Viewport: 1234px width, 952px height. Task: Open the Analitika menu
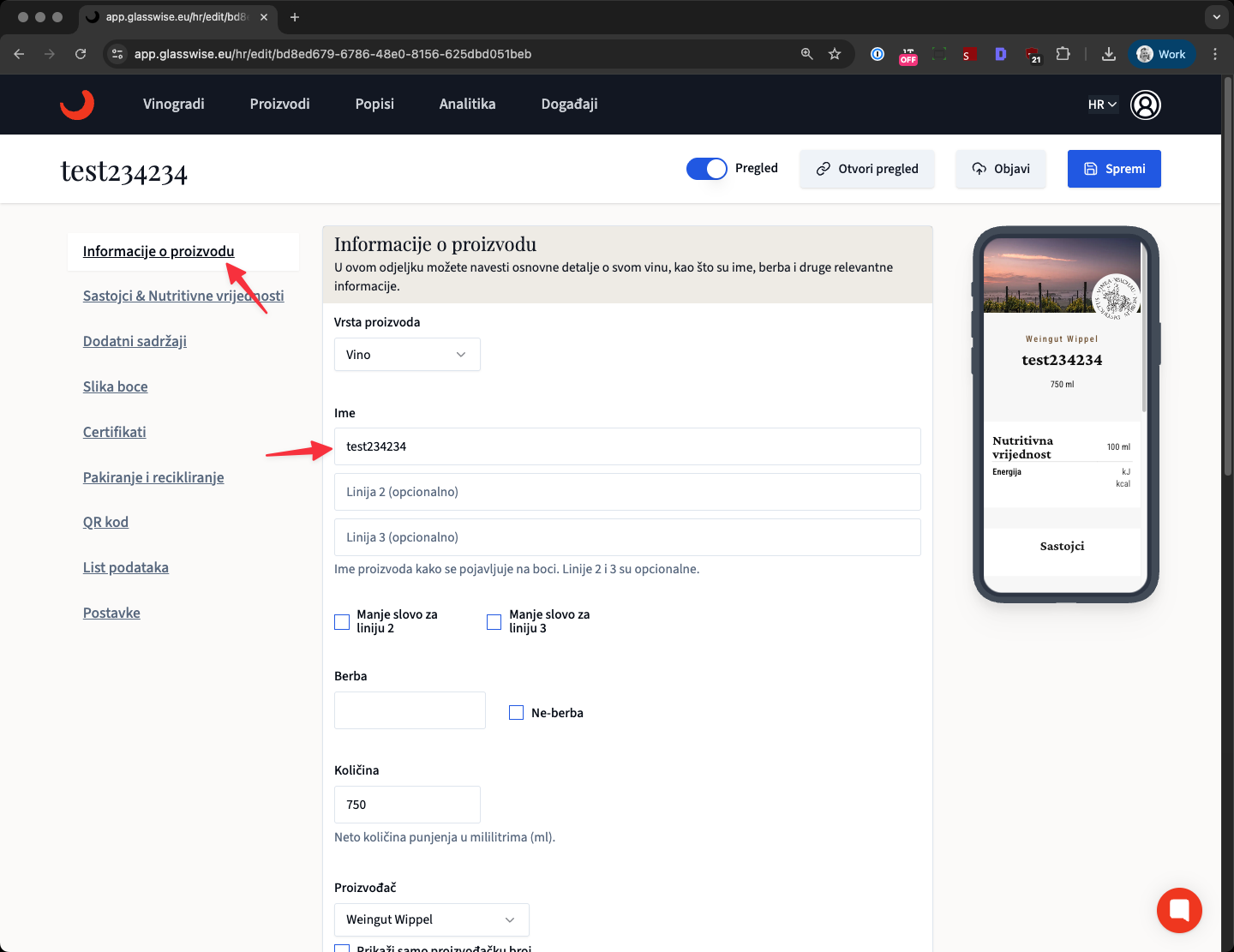(468, 104)
